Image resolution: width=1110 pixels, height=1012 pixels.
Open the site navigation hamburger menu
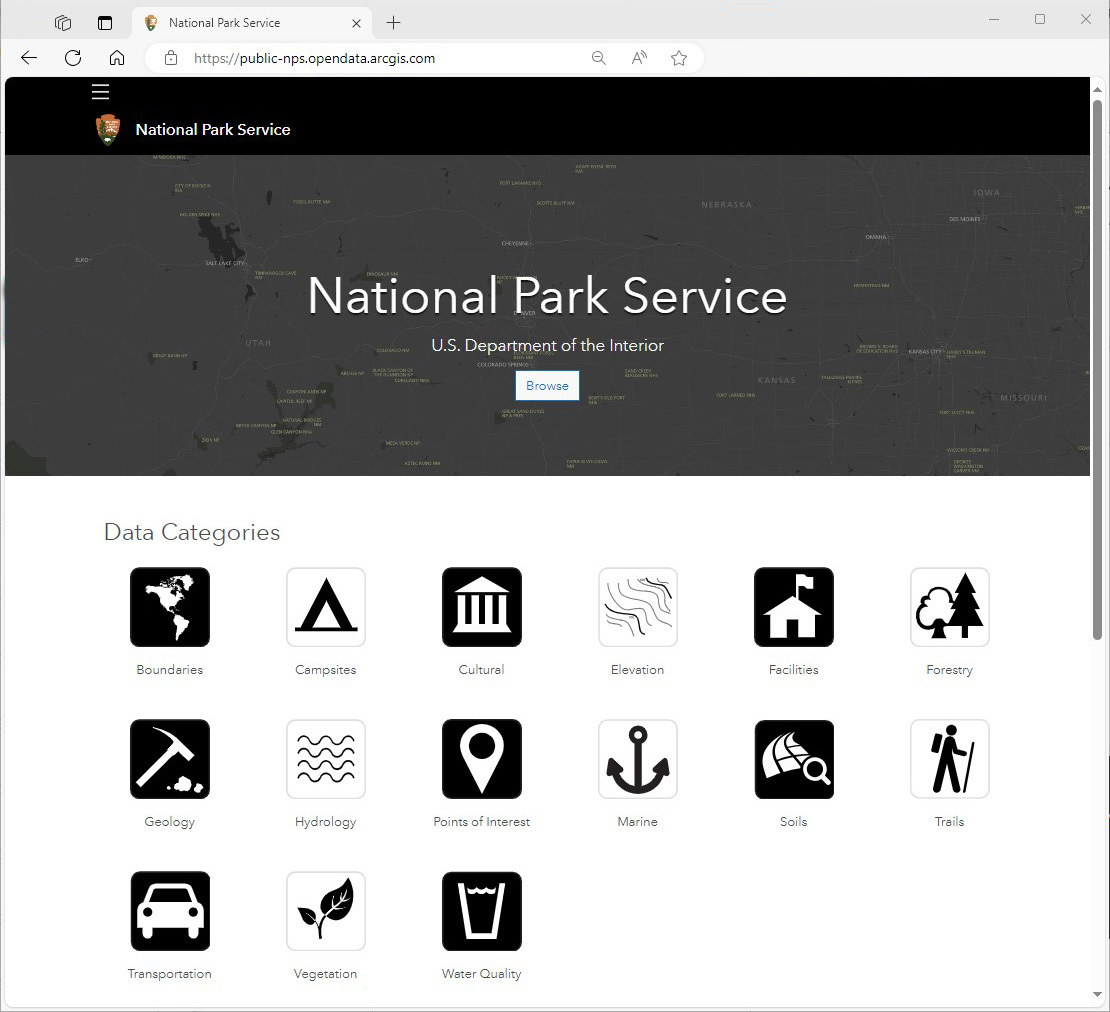click(100, 91)
